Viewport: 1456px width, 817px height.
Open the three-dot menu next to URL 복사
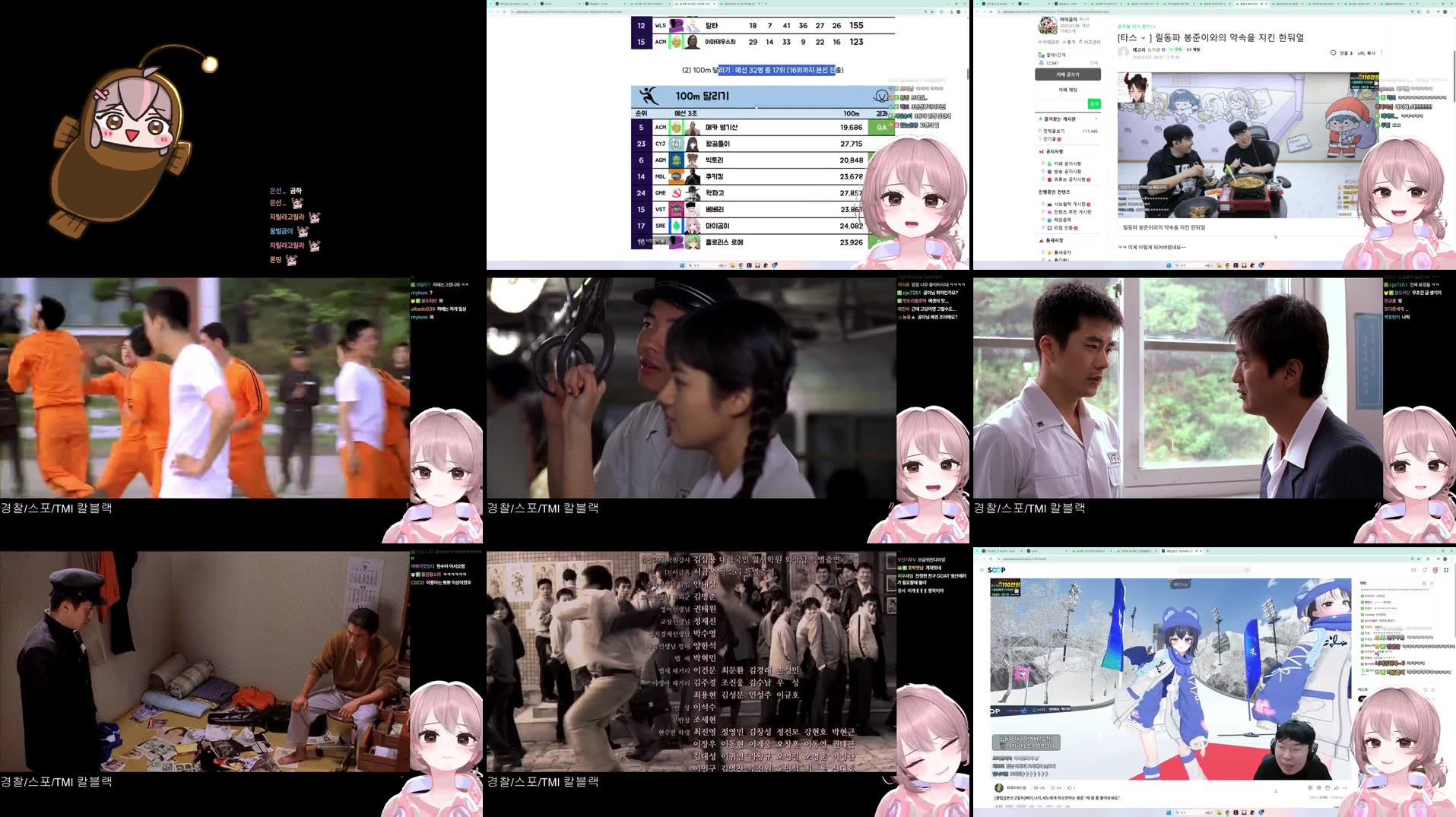(1381, 53)
